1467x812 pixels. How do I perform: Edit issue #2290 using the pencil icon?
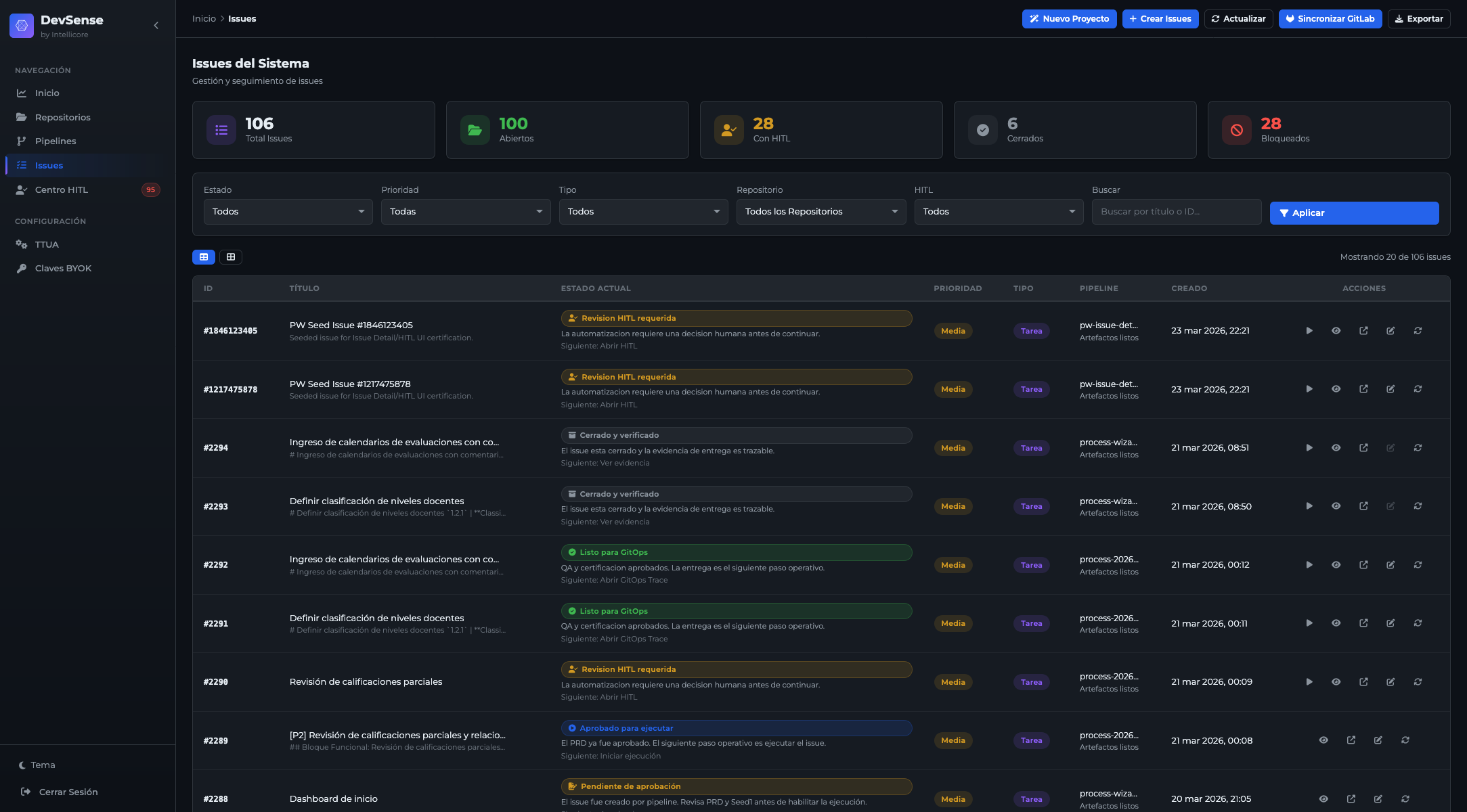tap(1391, 681)
